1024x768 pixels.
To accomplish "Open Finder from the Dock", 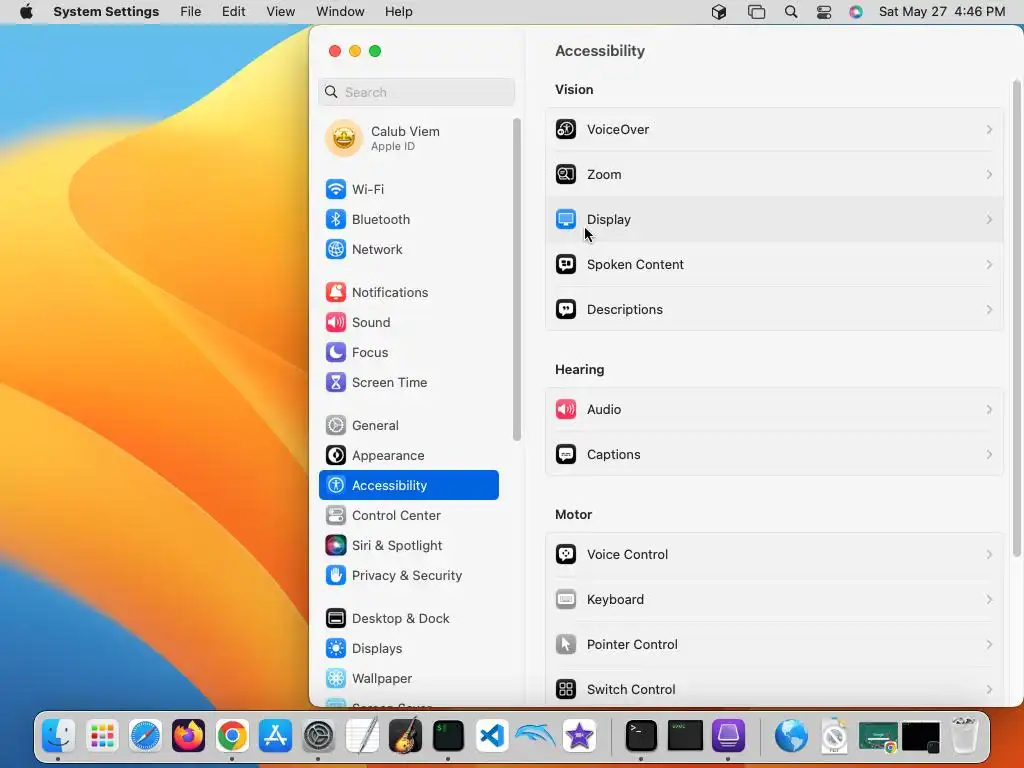I will pyautogui.click(x=59, y=736).
